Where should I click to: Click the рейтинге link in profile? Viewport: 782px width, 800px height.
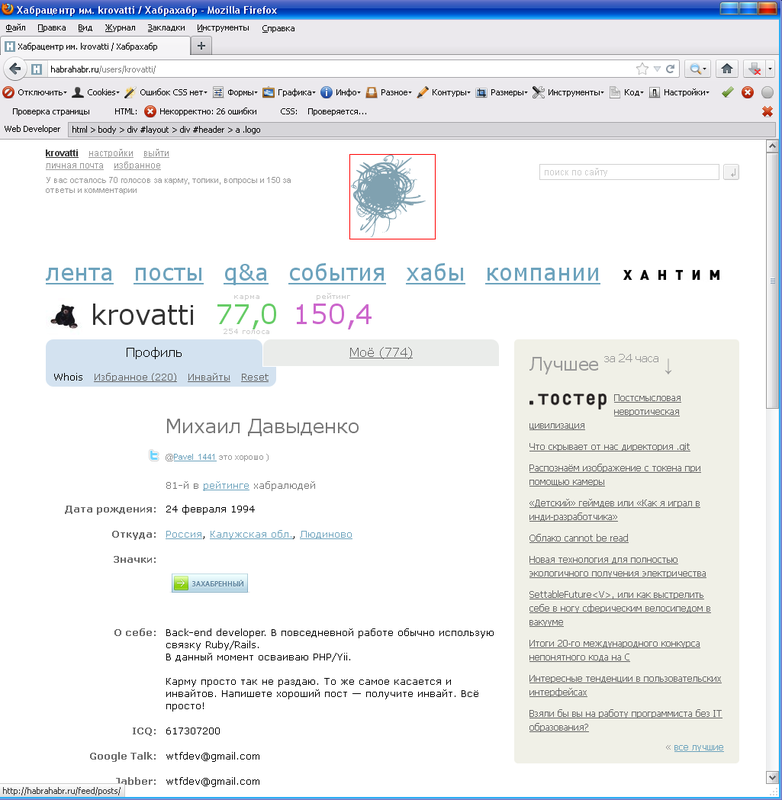pyautogui.click(x=226, y=485)
